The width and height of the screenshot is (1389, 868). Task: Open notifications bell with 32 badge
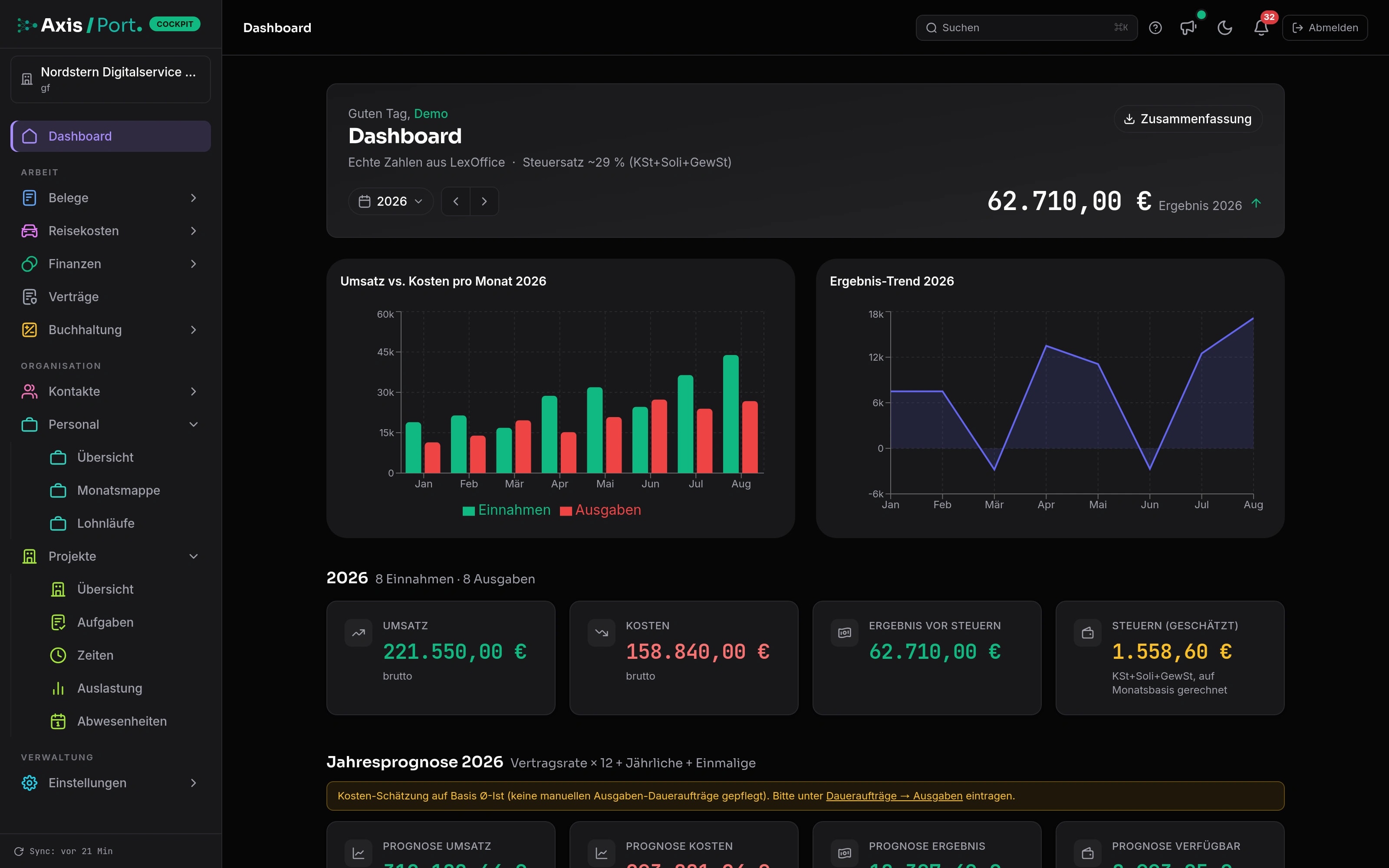(1261, 27)
